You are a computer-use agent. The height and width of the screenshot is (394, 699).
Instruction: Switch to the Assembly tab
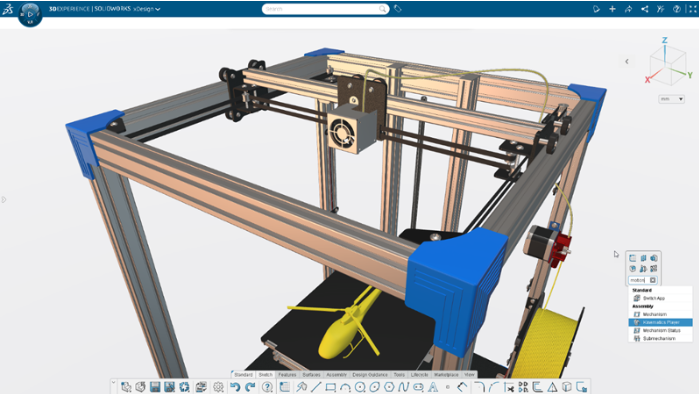pyautogui.click(x=336, y=375)
